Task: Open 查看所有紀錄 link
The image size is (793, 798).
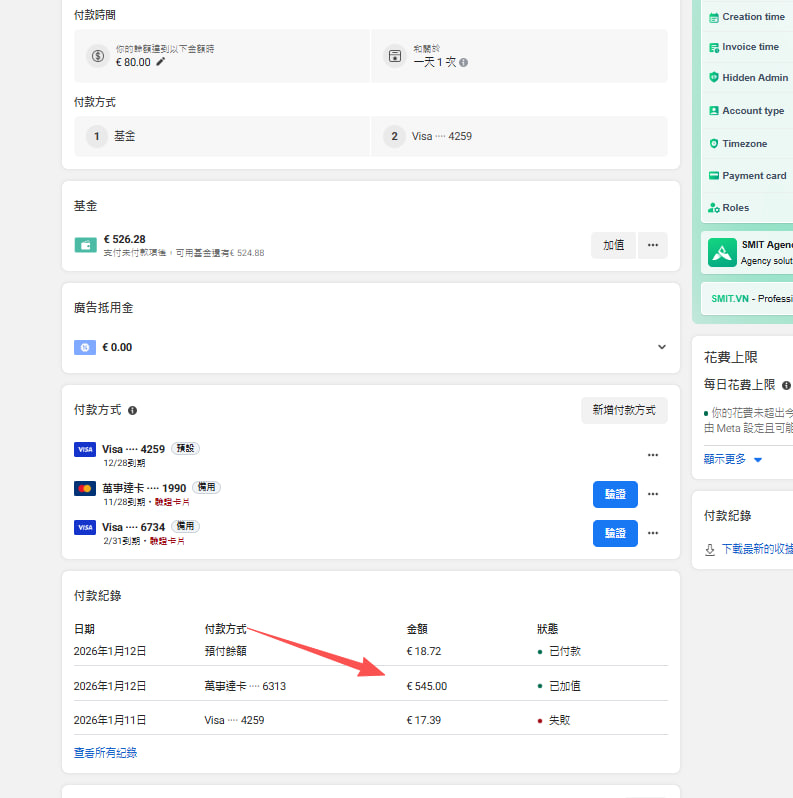Action: (x=105, y=753)
